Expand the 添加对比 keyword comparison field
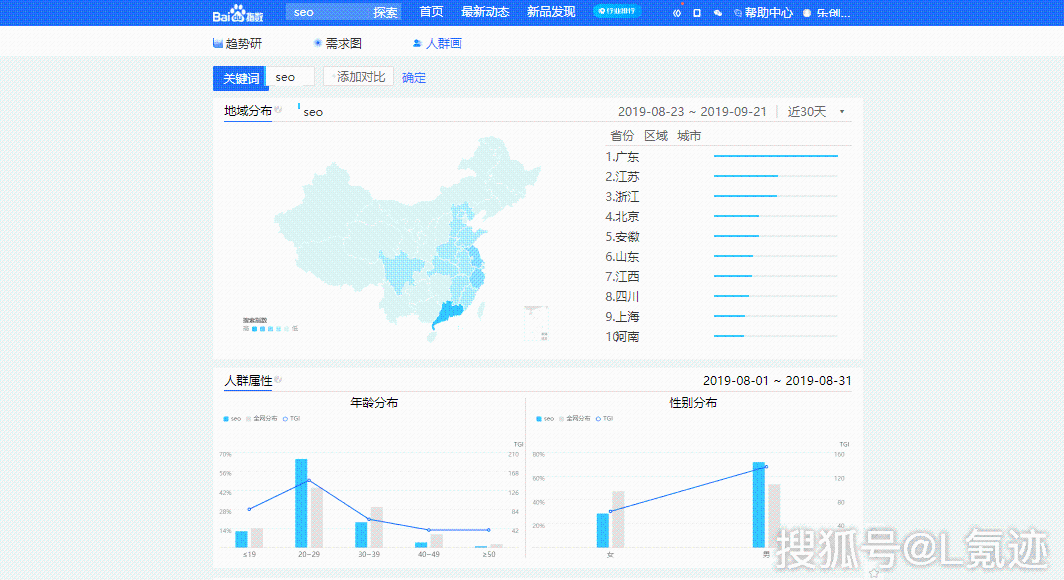1064x580 pixels. tap(358, 77)
